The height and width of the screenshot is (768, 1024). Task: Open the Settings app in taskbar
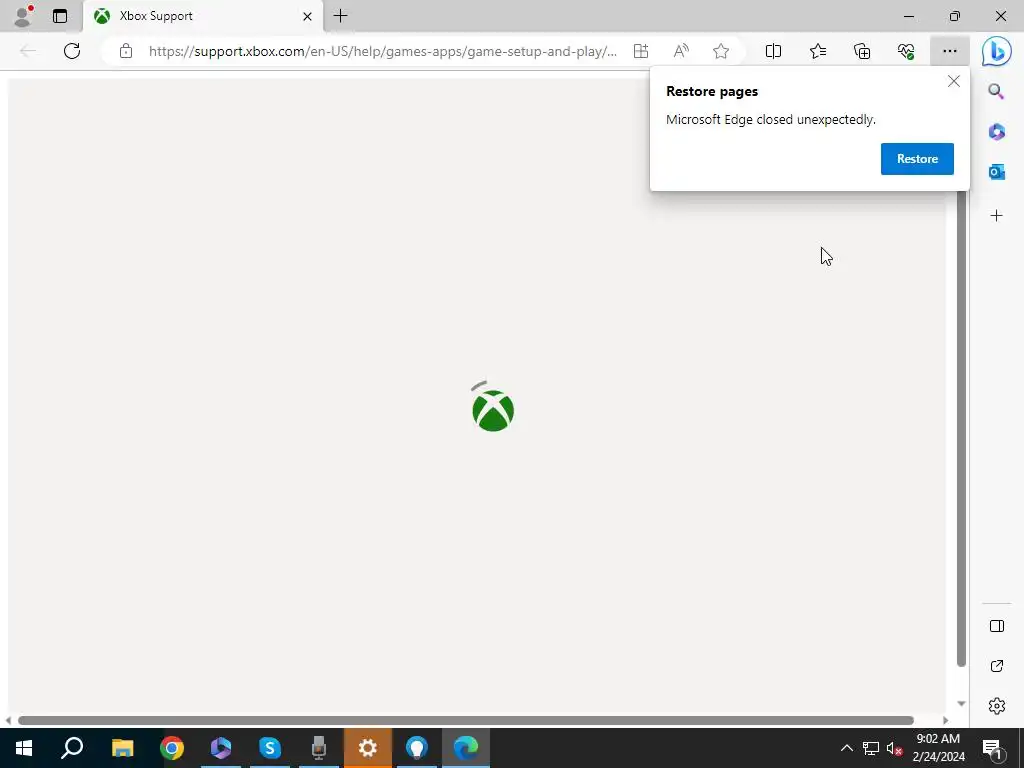tap(368, 748)
